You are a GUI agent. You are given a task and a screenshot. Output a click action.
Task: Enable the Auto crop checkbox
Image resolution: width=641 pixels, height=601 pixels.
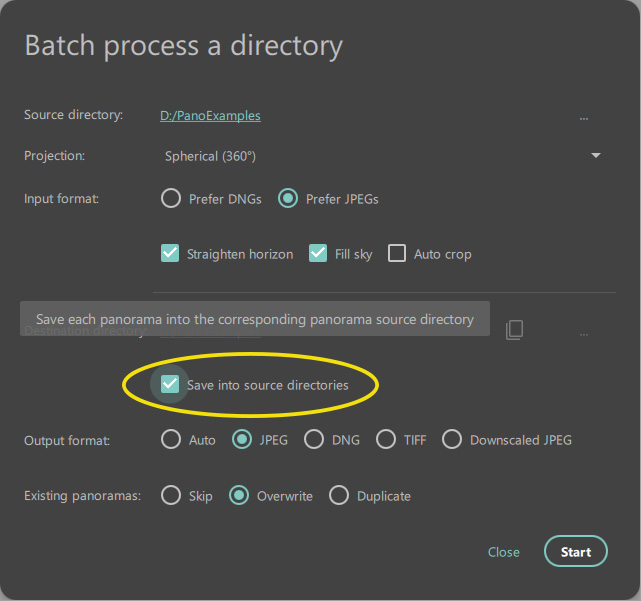point(397,254)
